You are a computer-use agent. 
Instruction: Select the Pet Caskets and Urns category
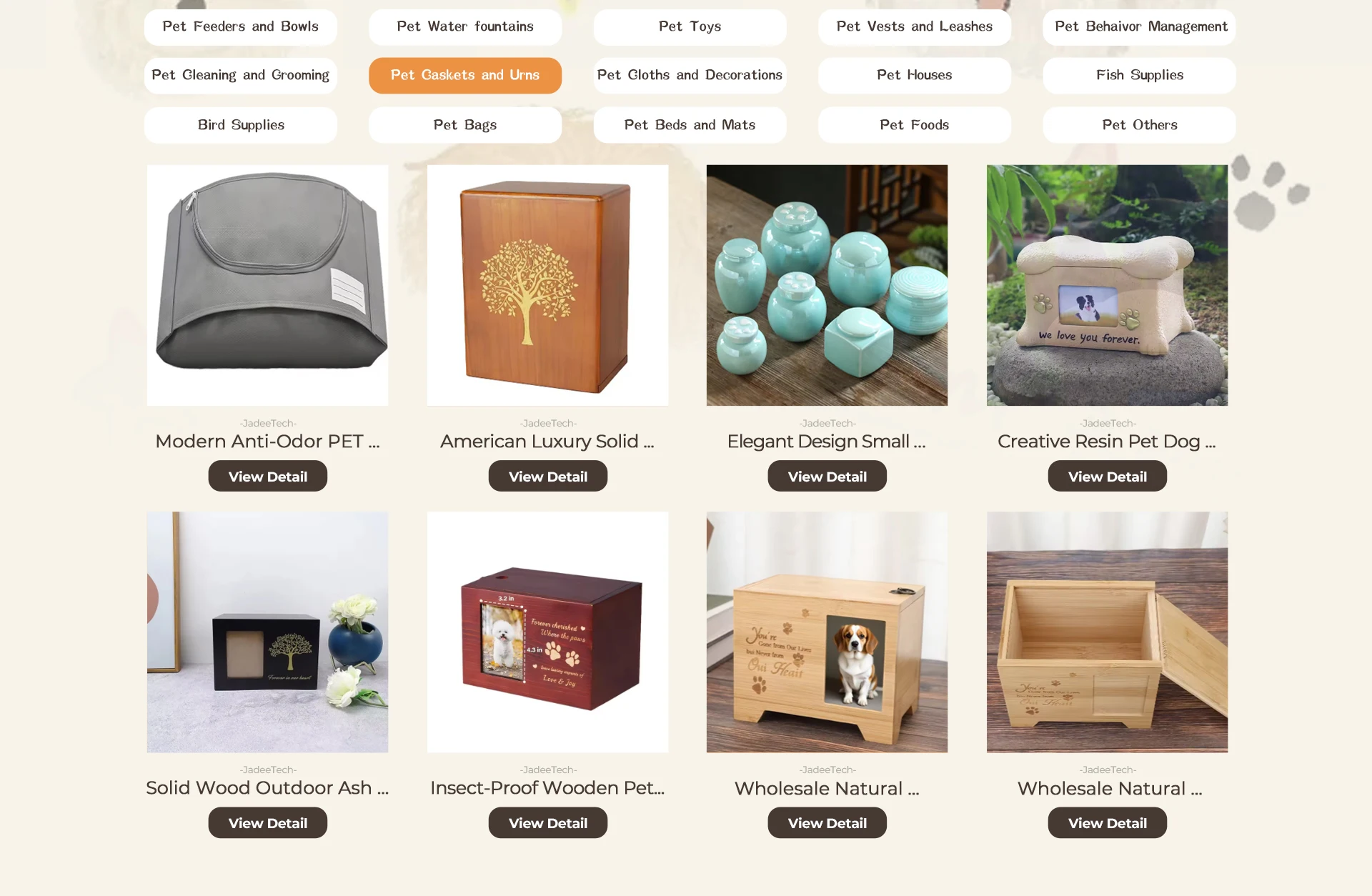click(x=465, y=75)
